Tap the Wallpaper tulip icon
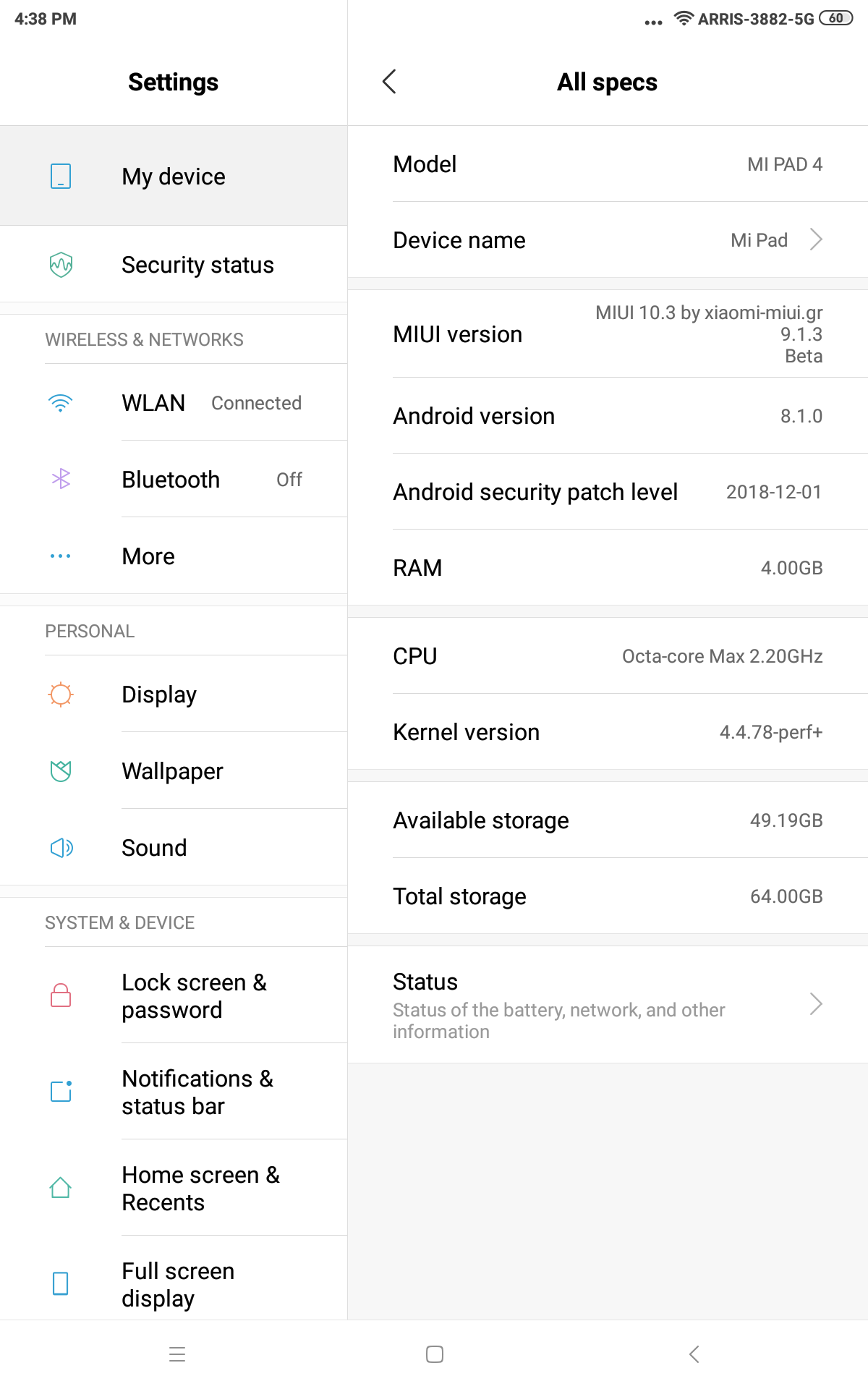This screenshot has height=1389, width=868. tap(61, 771)
